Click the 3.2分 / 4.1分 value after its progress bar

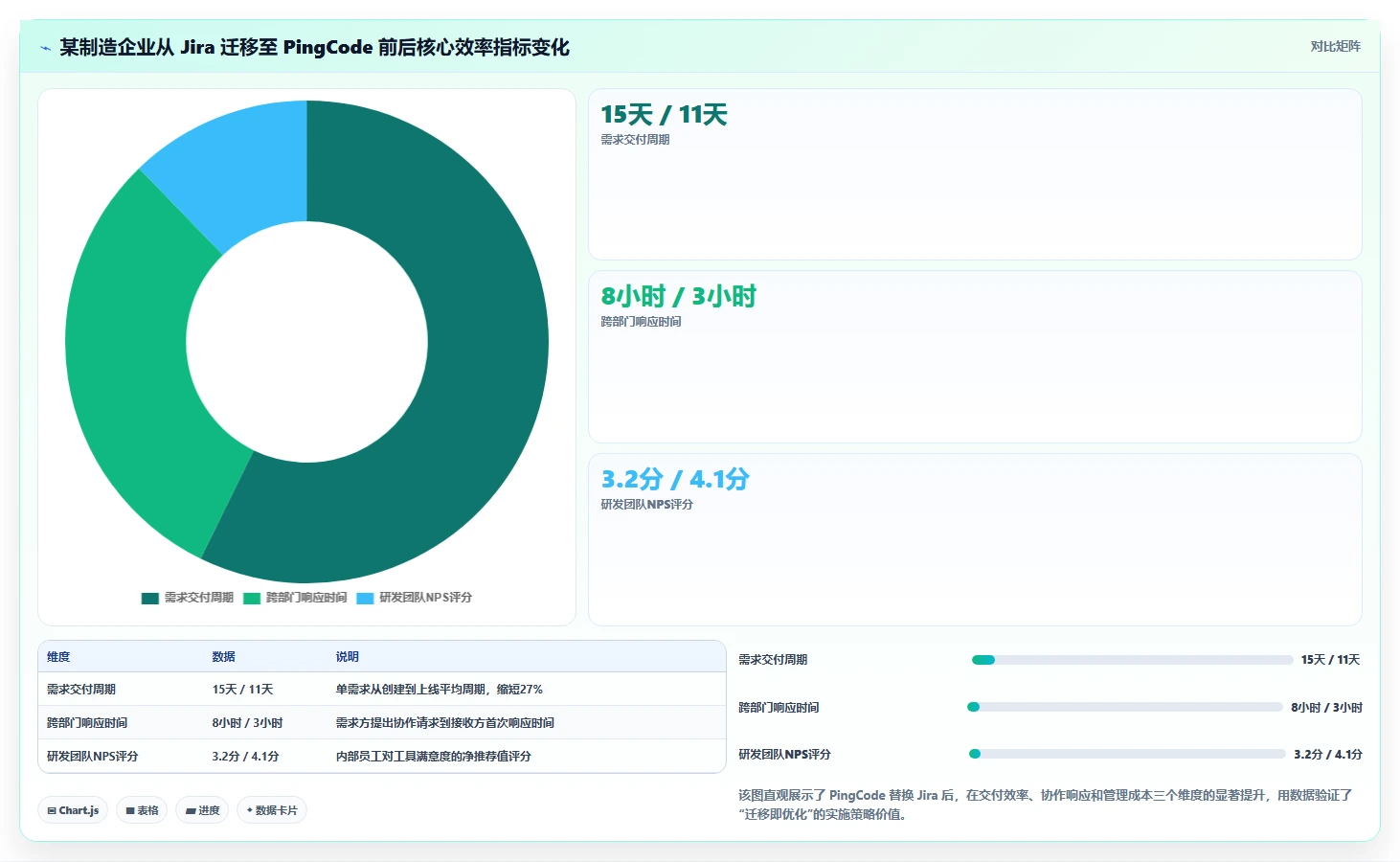point(1328,755)
